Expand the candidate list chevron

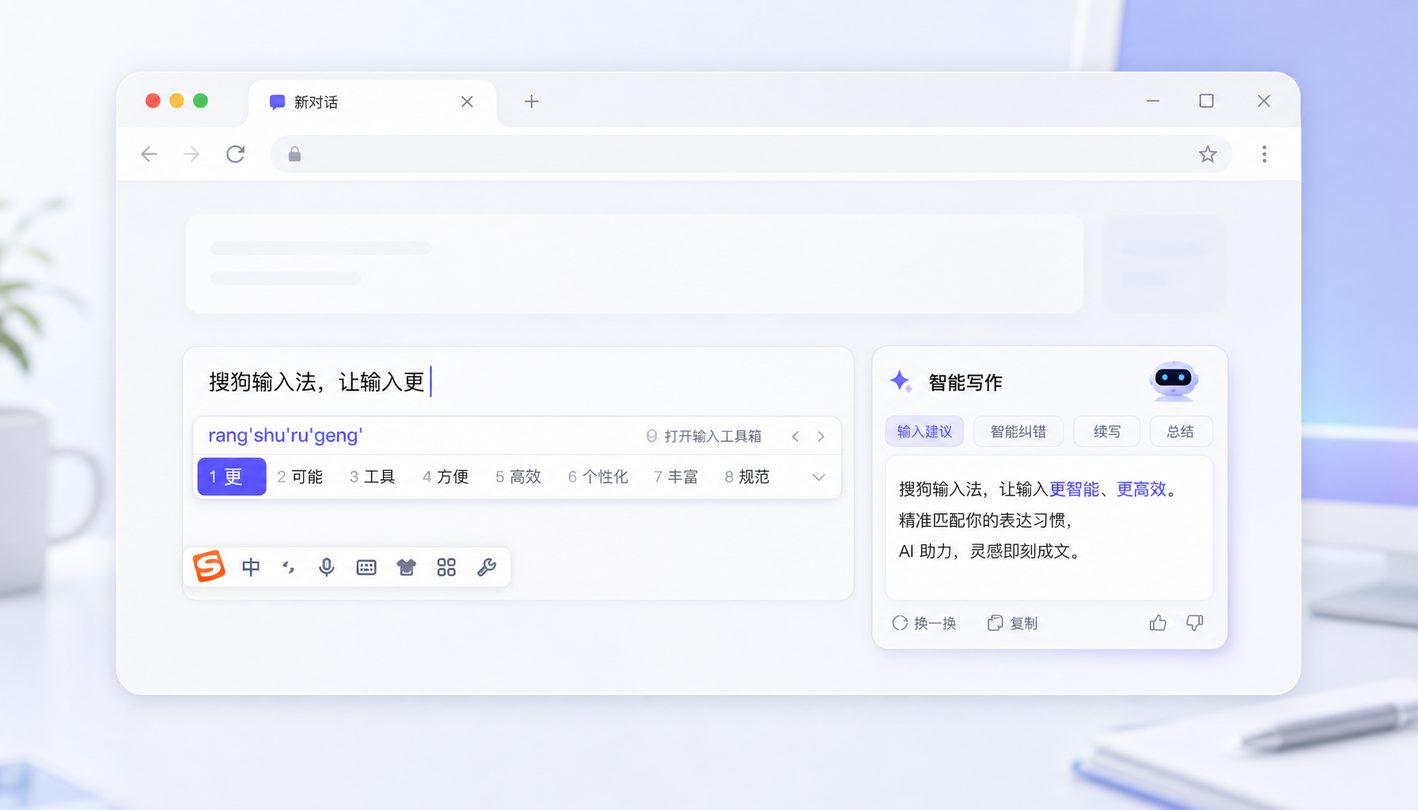tap(819, 477)
